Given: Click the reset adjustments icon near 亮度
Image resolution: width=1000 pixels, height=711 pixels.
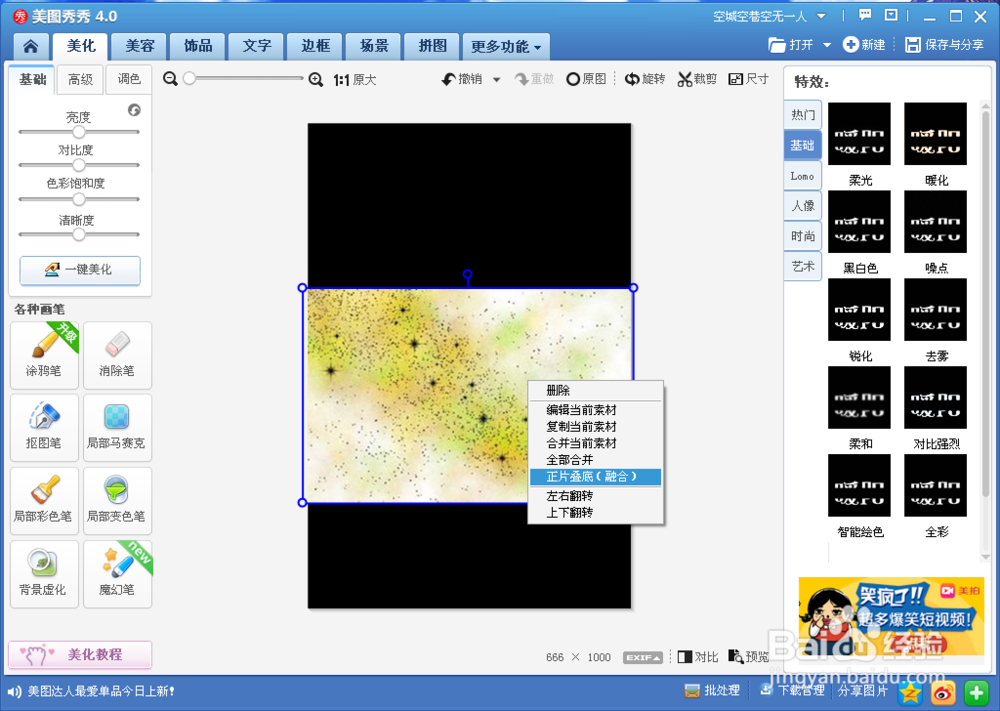Looking at the screenshot, I should pyautogui.click(x=134, y=110).
